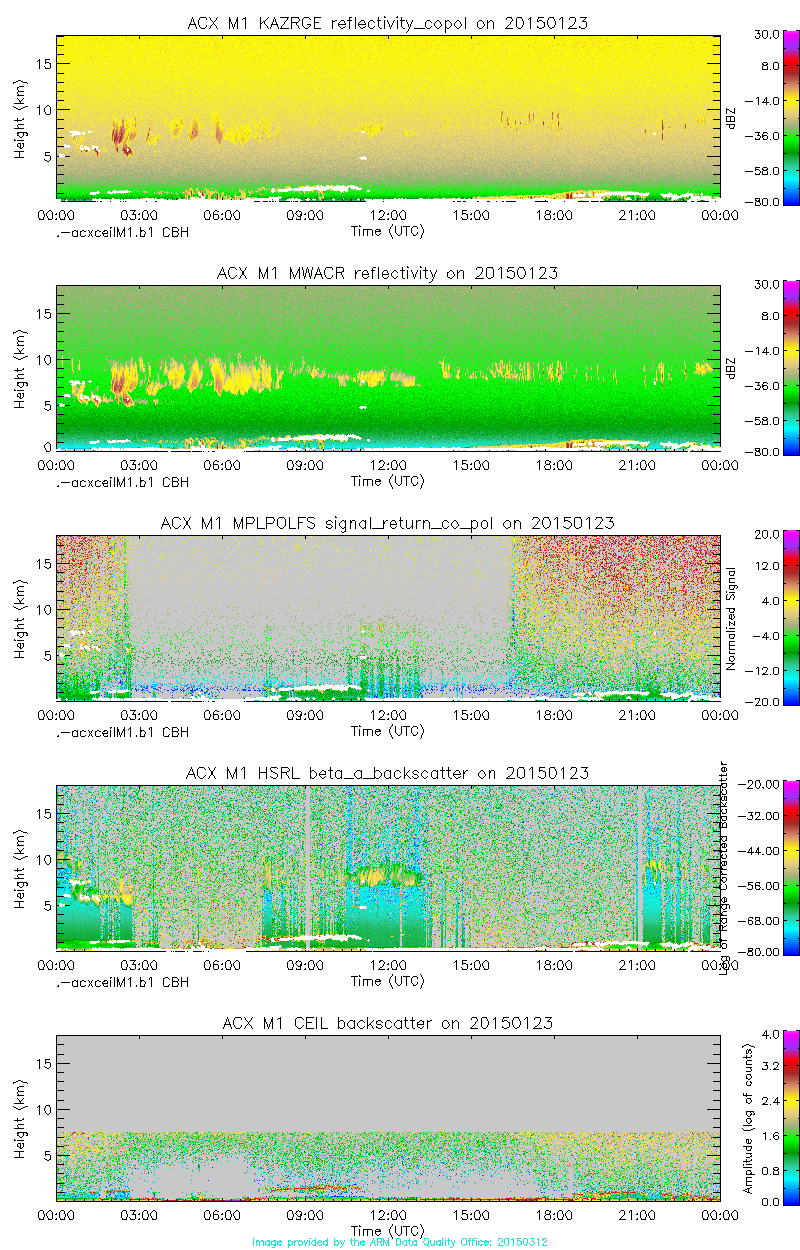Click the HSRL beta_a_backscatter plot title
800x1250 pixels.
pos(387,773)
